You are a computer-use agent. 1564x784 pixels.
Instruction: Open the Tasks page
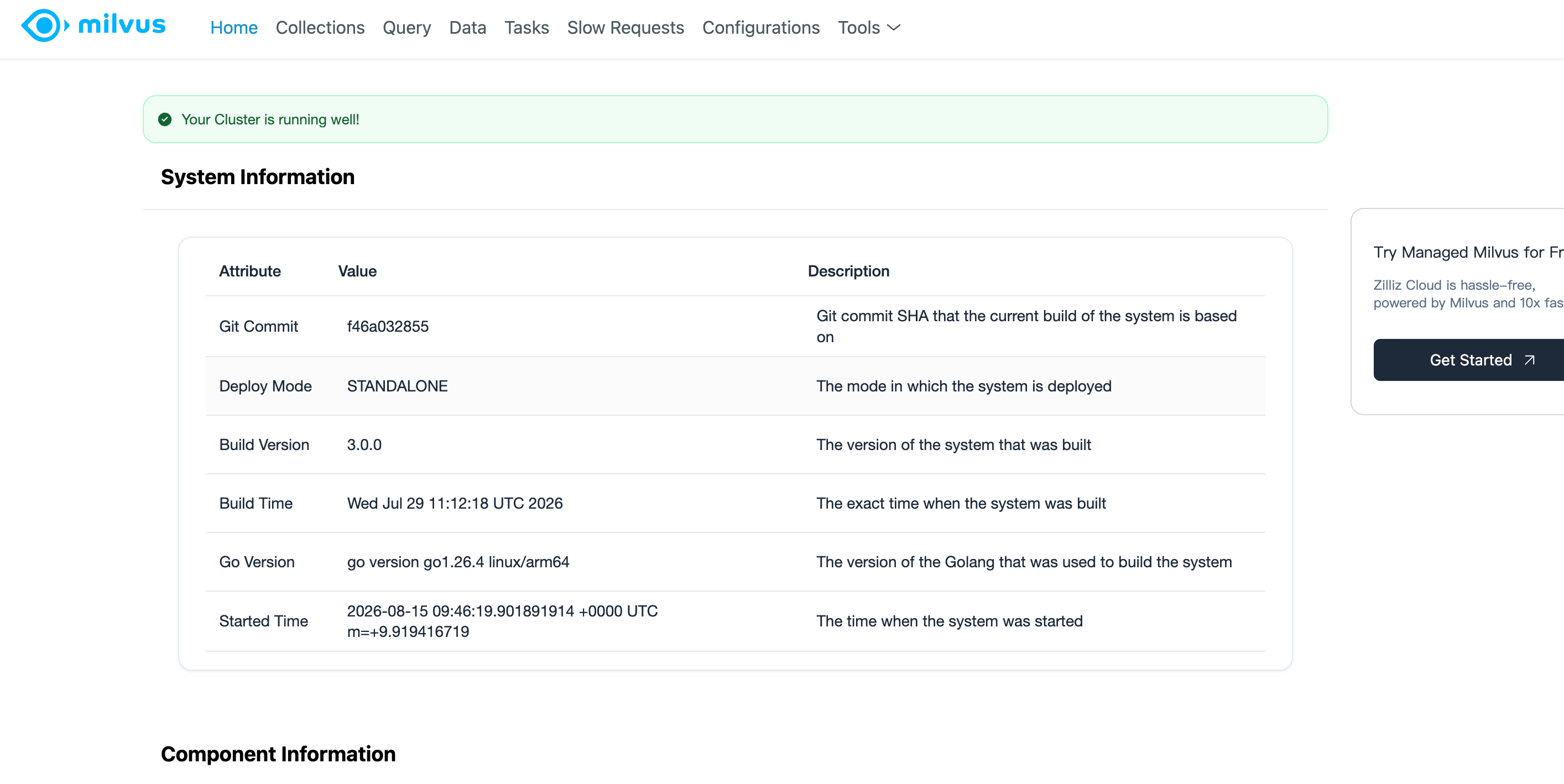pyautogui.click(x=526, y=27)
